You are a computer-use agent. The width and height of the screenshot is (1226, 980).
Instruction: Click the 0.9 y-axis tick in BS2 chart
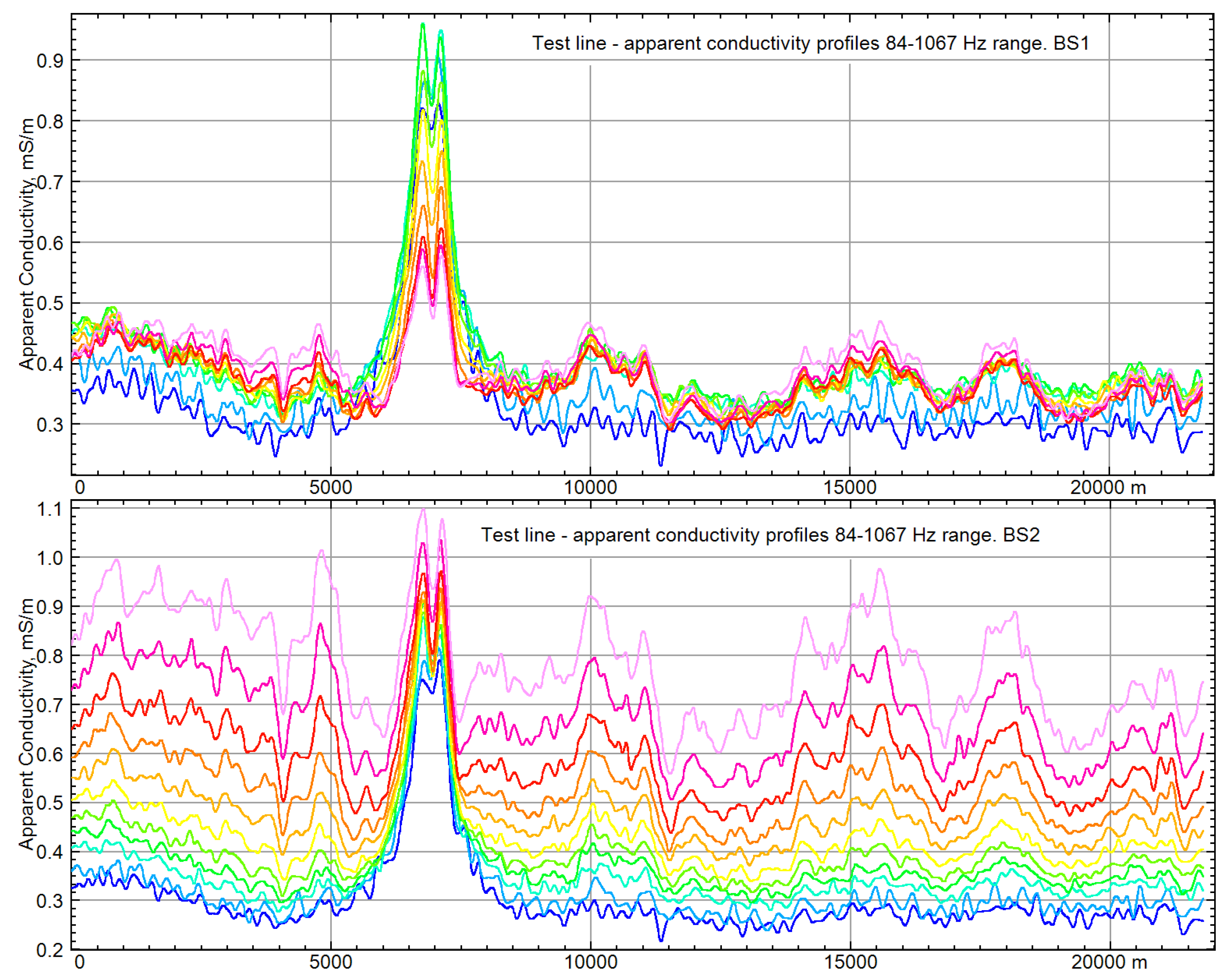50,607
